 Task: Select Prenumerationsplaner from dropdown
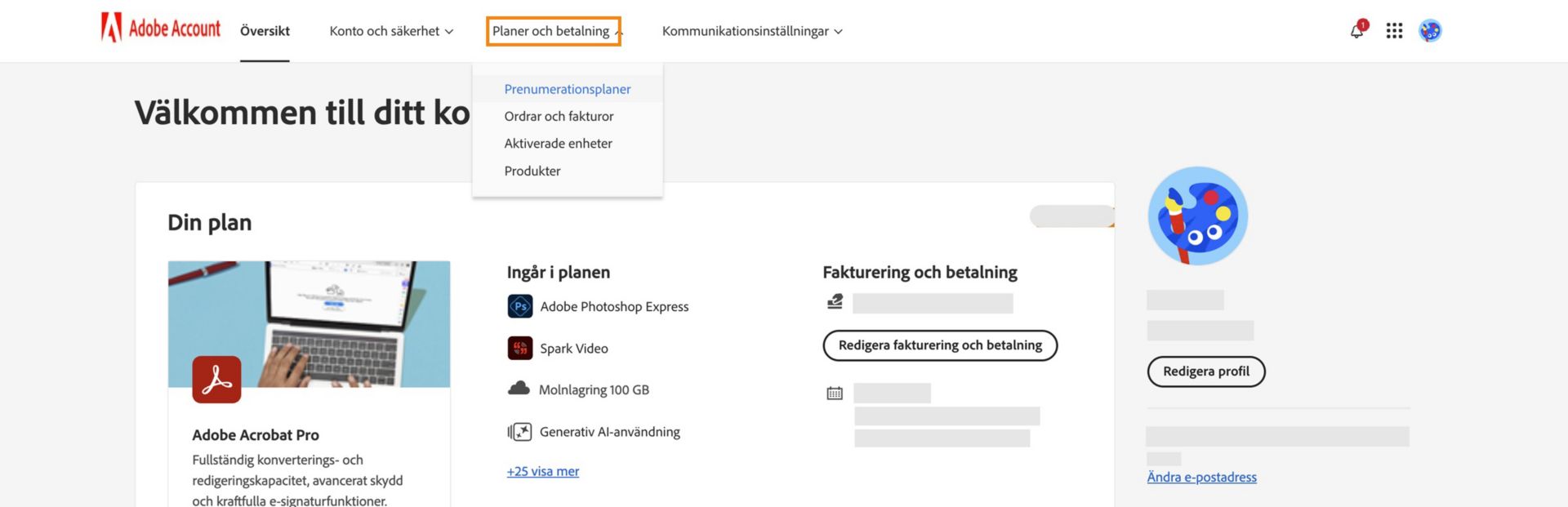568,89
